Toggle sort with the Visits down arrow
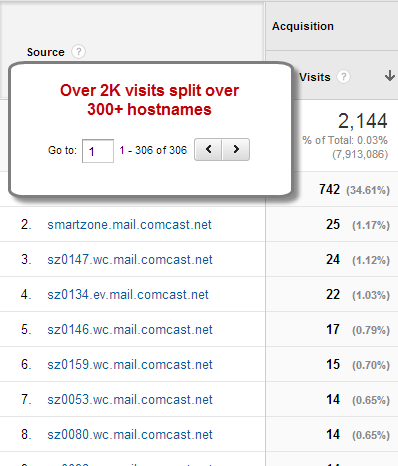 [x=390, y=76]
